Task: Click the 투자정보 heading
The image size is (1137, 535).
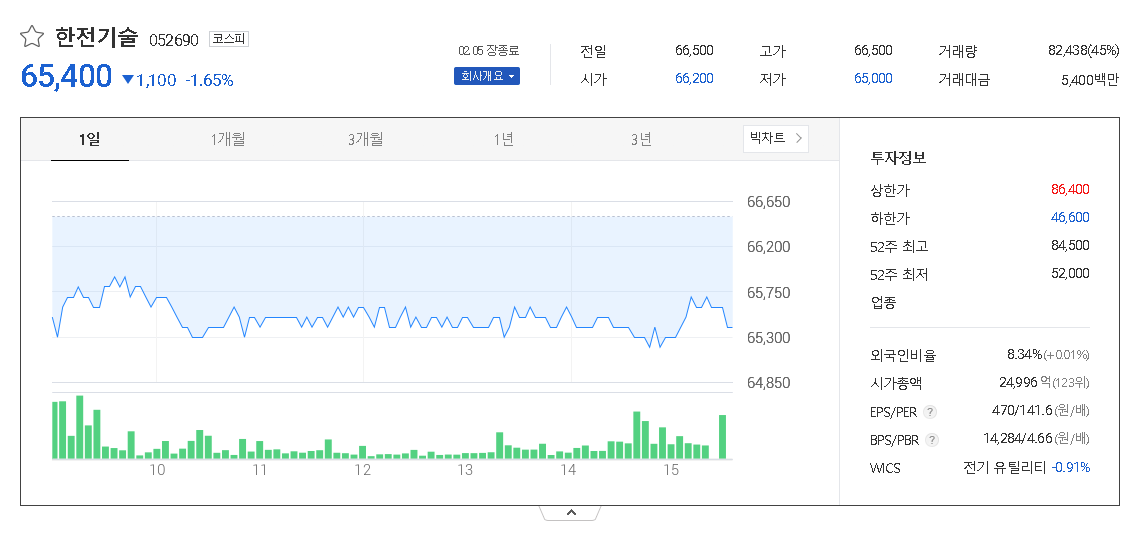Action: [898, 158]
